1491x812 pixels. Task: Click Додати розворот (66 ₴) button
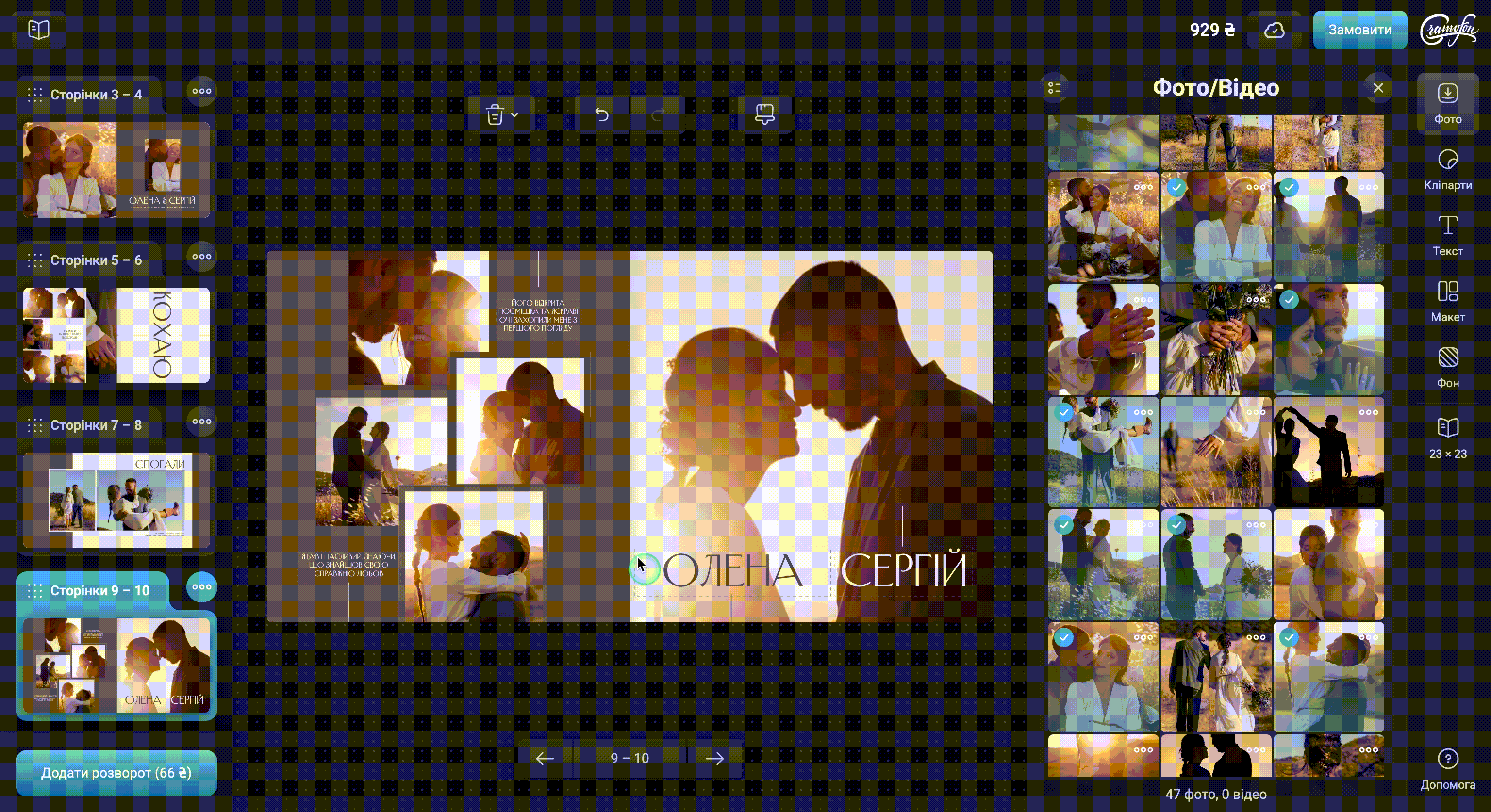(116, 773)
